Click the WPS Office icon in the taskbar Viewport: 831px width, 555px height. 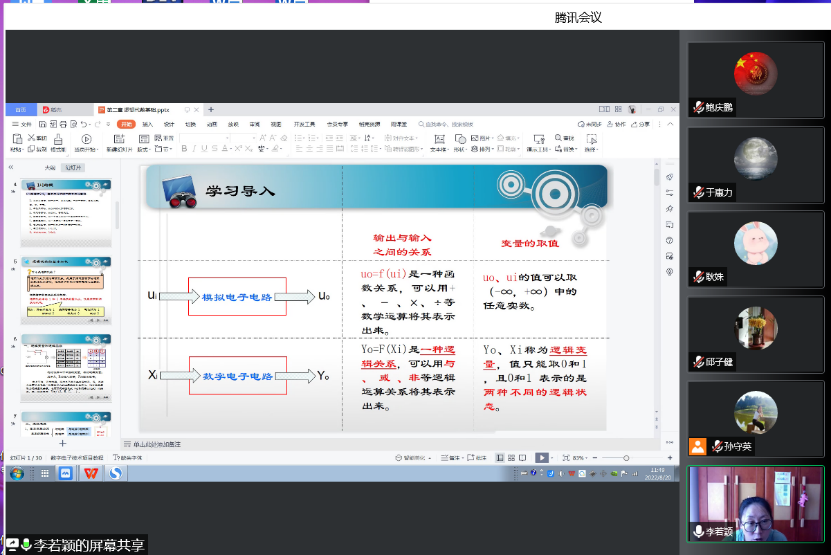click(90, 473)
